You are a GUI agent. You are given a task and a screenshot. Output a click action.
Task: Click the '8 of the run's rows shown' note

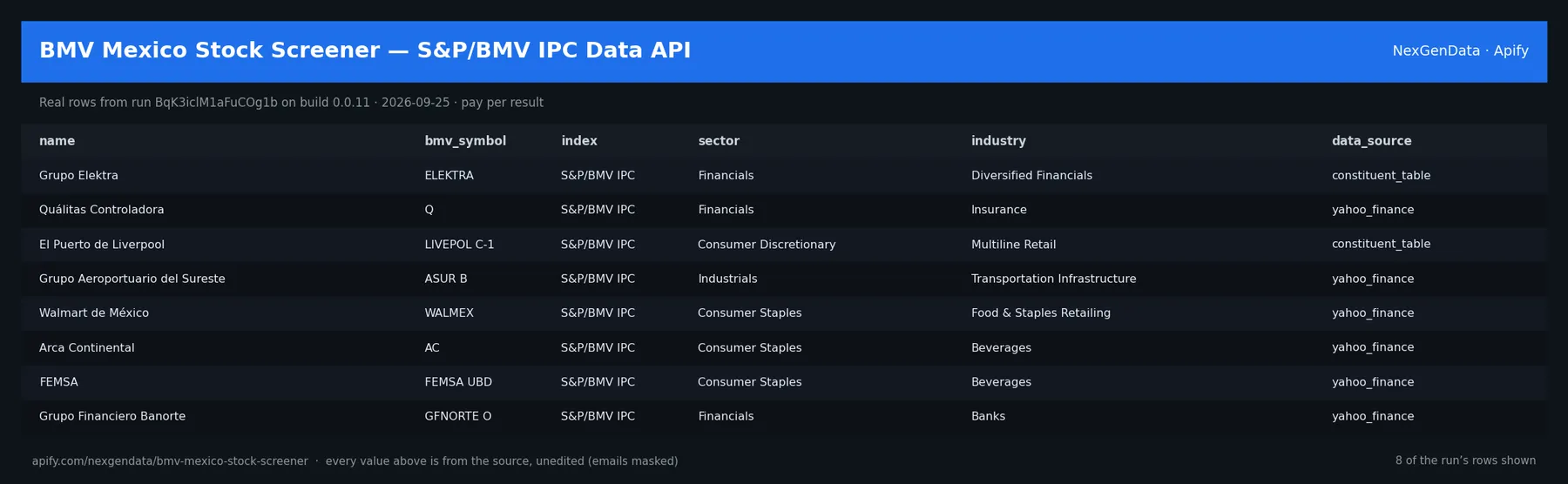coord(1465,461)
